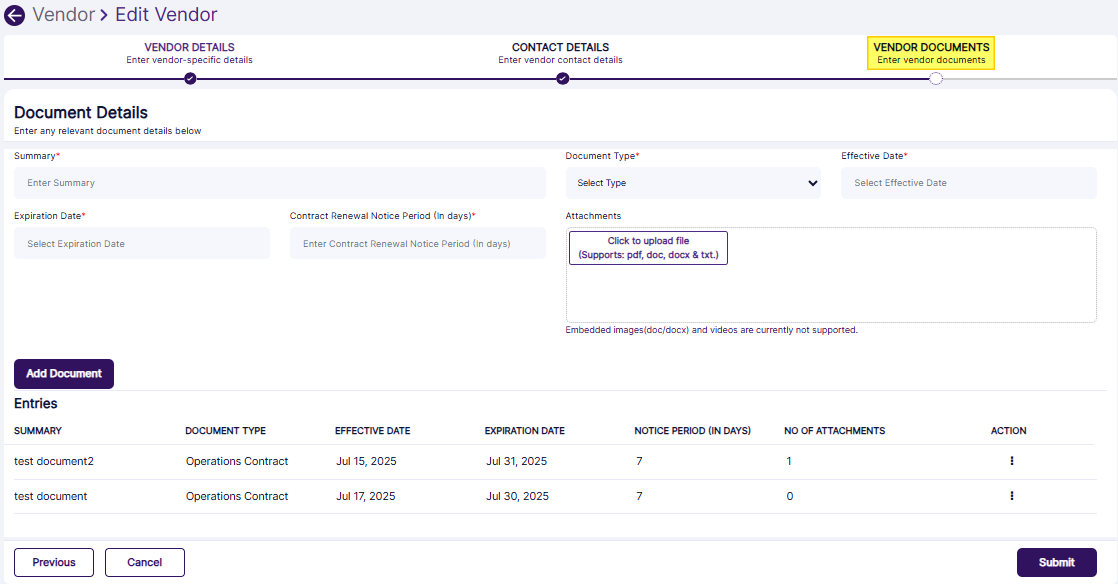Viewport: 1118px width, 584px height.
Task: Click the Vendor Details step checkmark
Action: [x=190, y=79]
